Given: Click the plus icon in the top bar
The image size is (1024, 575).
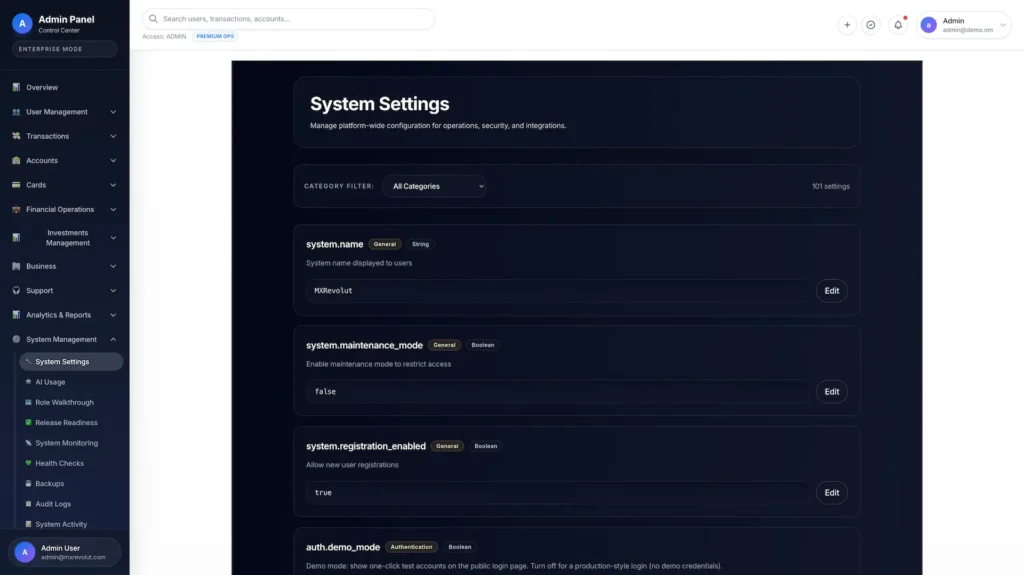Looking at the screenshot, I should pyautogui.click(x=847, y=25).
